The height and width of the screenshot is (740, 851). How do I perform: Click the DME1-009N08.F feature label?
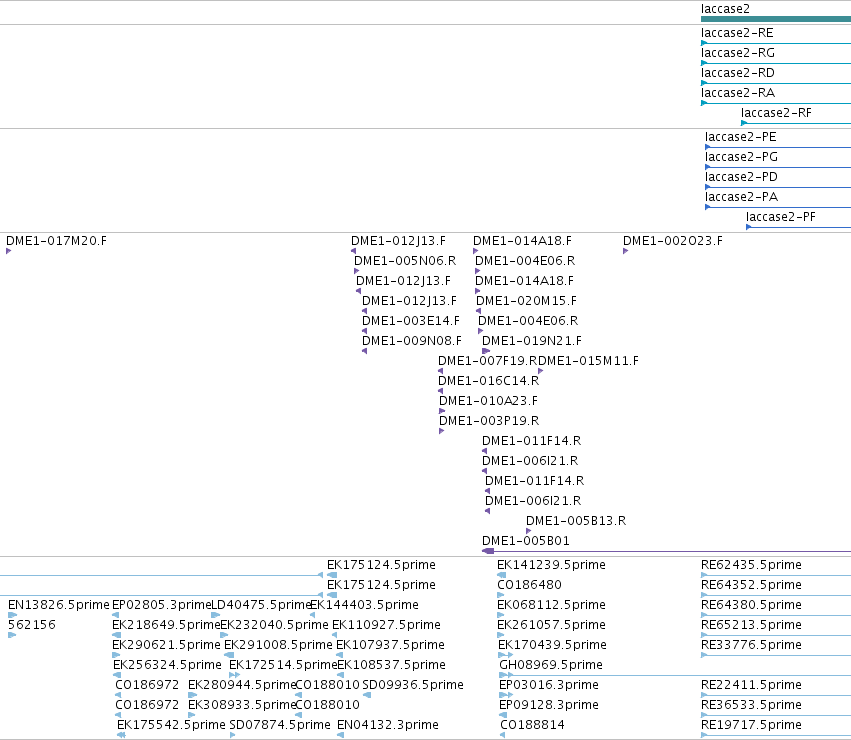tap(412, 340)
